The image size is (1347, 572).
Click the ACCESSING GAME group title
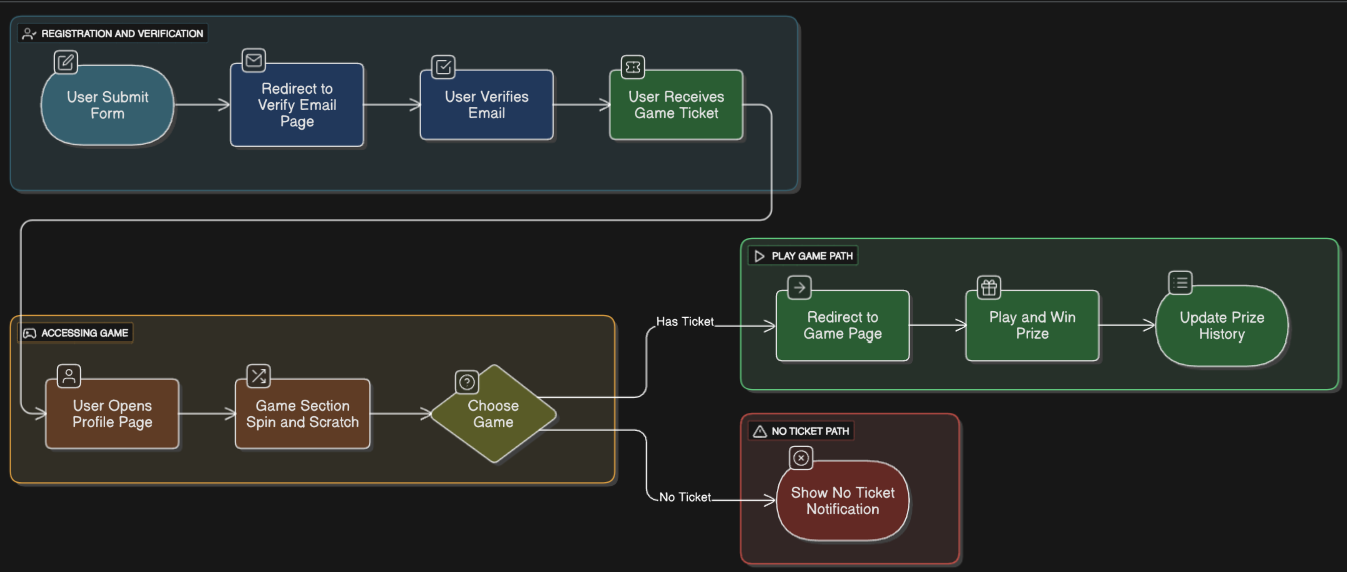coord(85,333)
